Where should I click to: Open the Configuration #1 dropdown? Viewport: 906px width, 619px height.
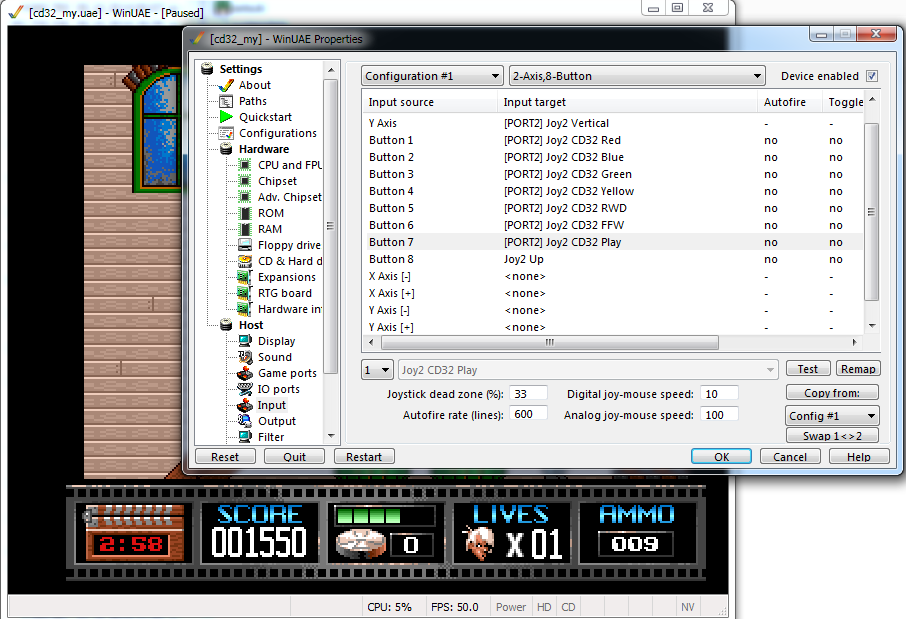pyautogui.click(x=432, y=76)
